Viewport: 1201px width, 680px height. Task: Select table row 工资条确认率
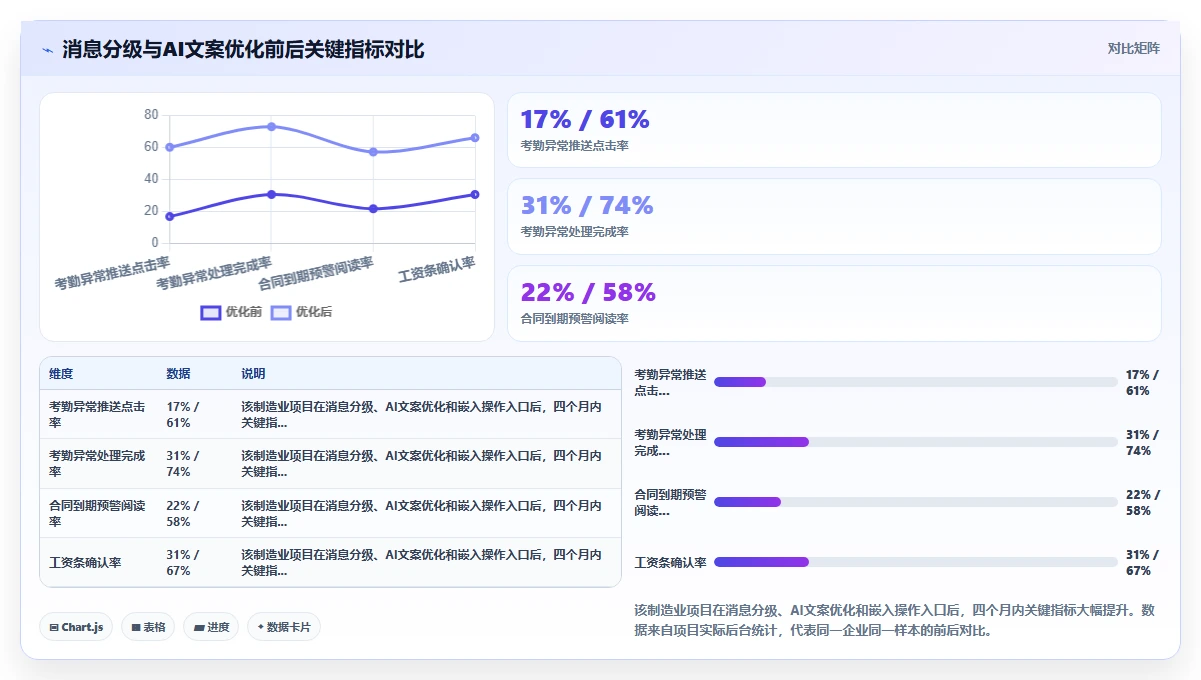pyautogui.click(x=330, y=563)
